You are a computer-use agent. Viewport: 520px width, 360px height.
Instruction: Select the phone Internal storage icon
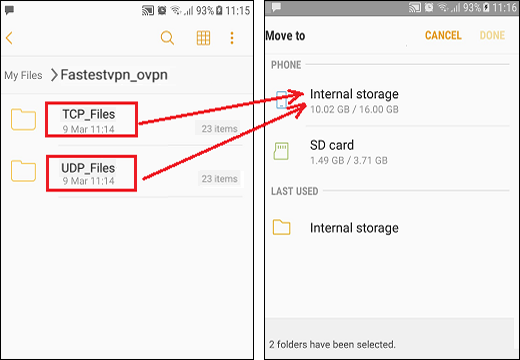point(282,100)
